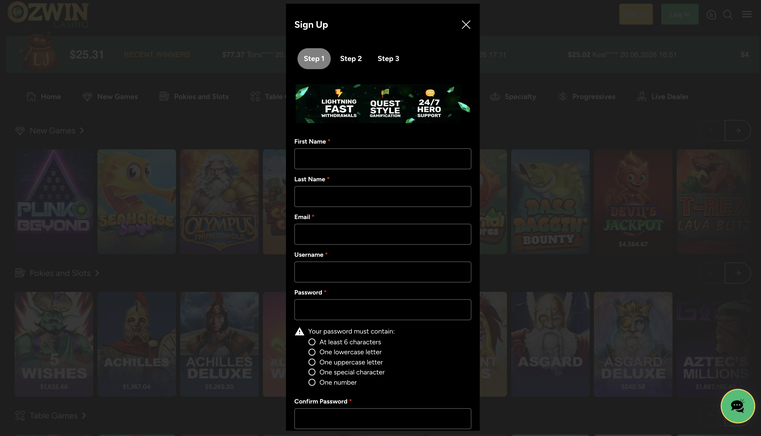
Task: Click the Last Name input field
Action: [382, 197]
